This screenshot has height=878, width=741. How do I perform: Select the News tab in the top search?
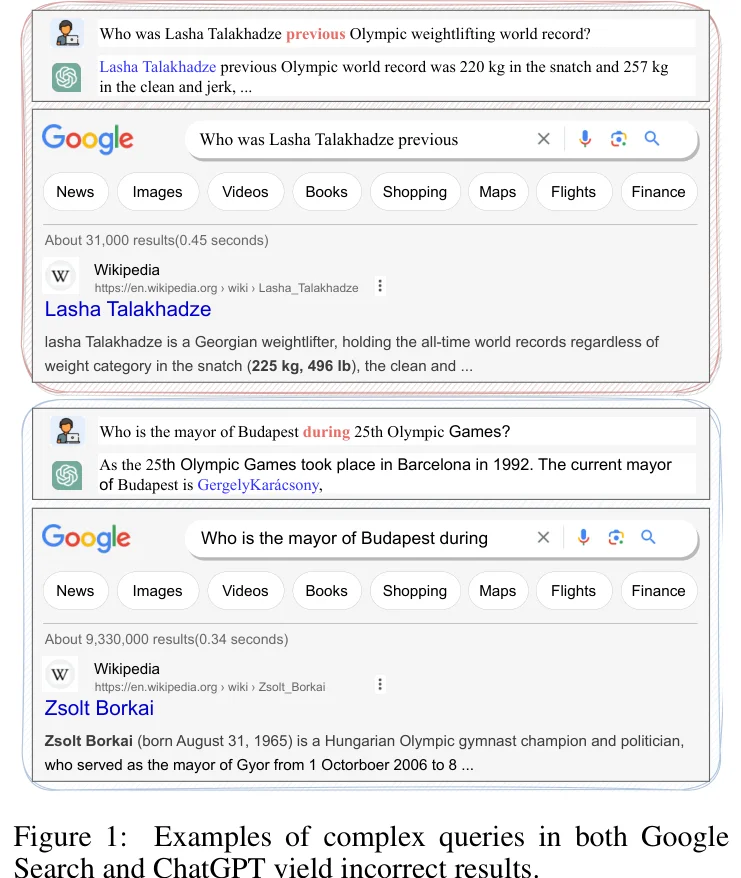75,192
